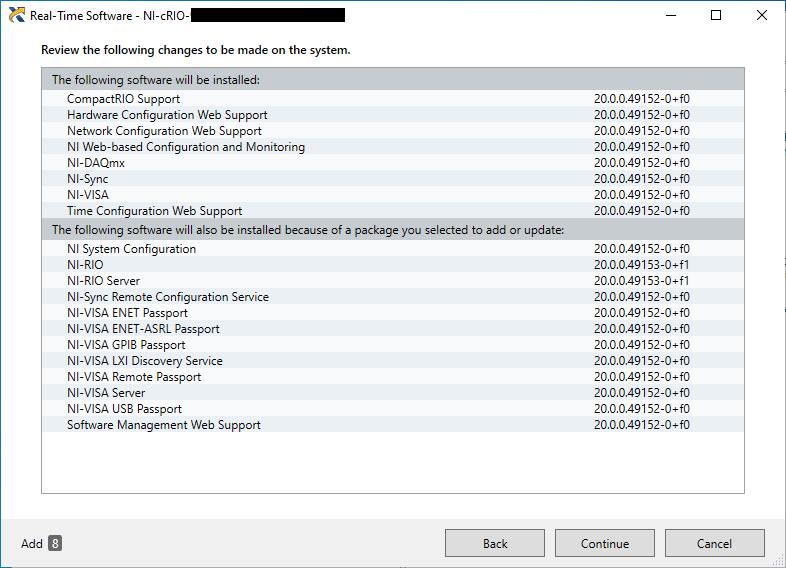786x568 pixels.
Task: Select the NI-RIO Server entry
Action: click(104, 281)
